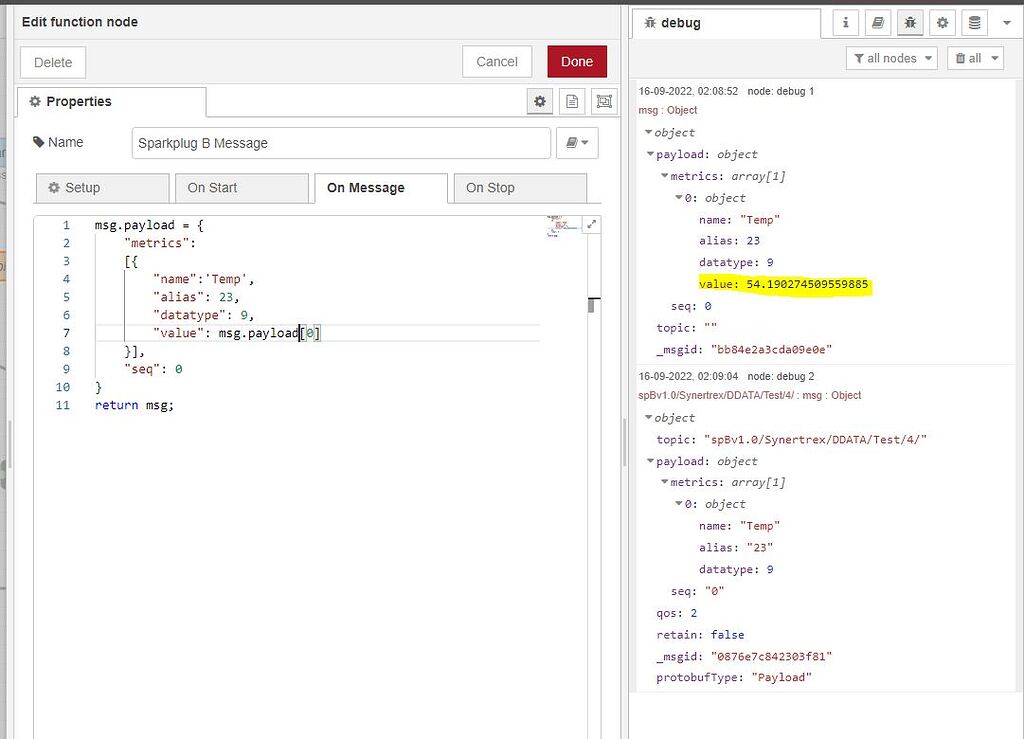Expand the code editor fullscreen arrows icon
Screen dimensions: 1024x739
pos(593,224)
